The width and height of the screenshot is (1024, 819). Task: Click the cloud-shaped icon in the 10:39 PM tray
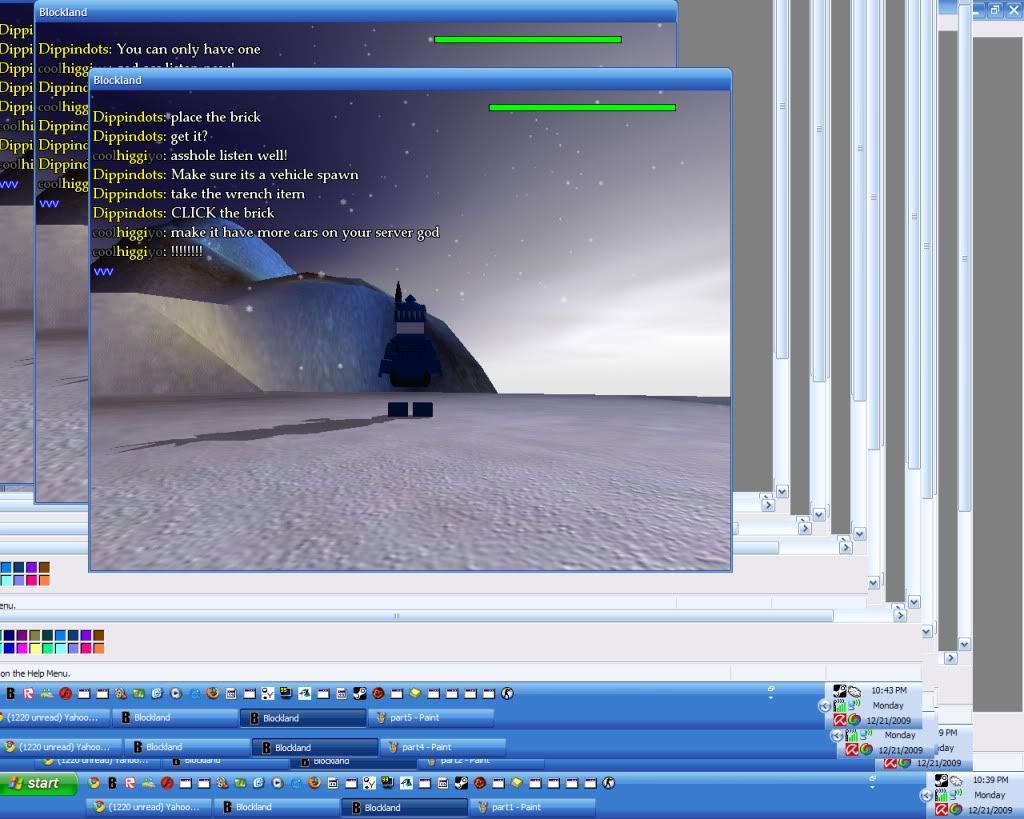coord(956,780)
